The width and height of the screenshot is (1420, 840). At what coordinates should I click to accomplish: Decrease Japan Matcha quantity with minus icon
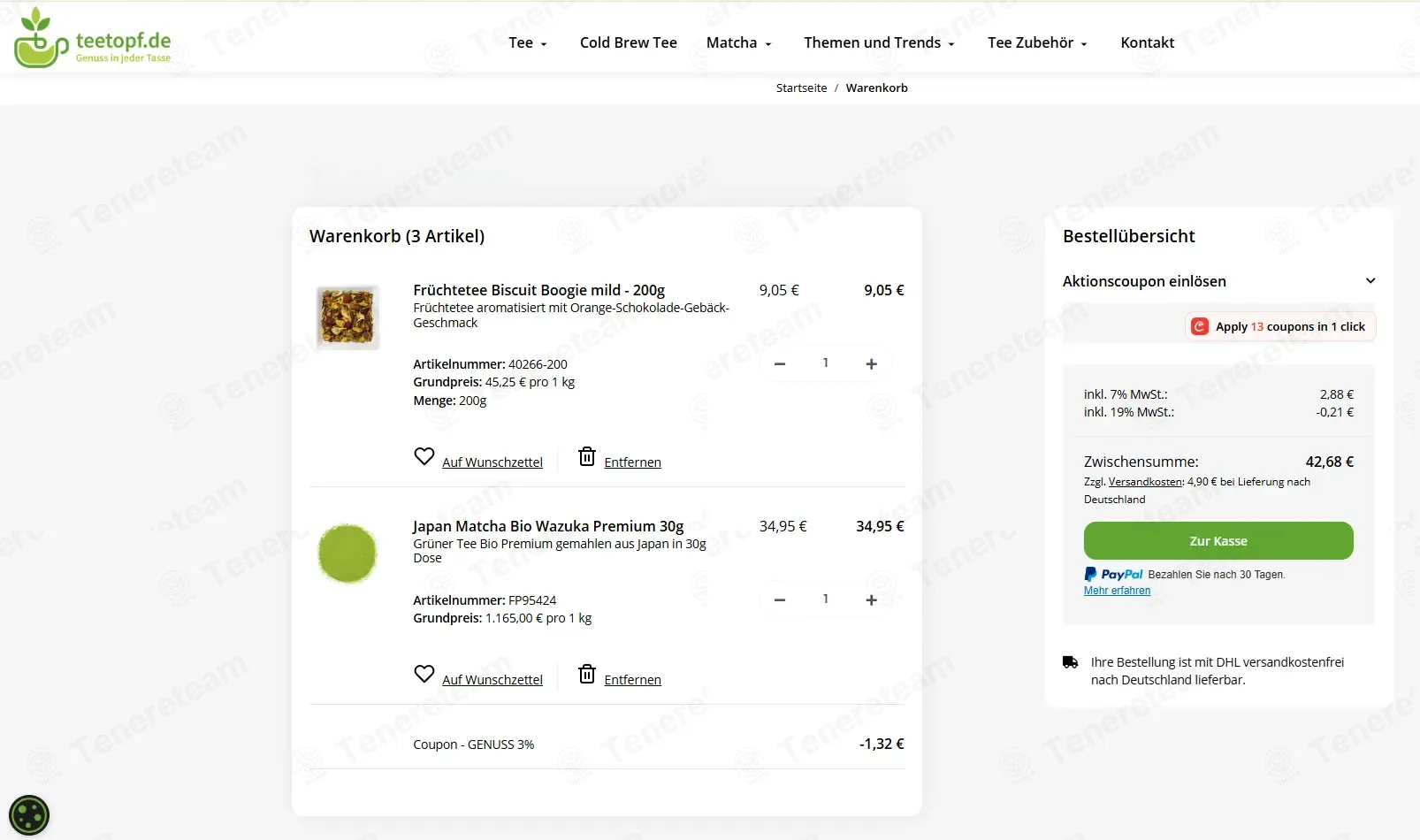[x=780, y=599]
